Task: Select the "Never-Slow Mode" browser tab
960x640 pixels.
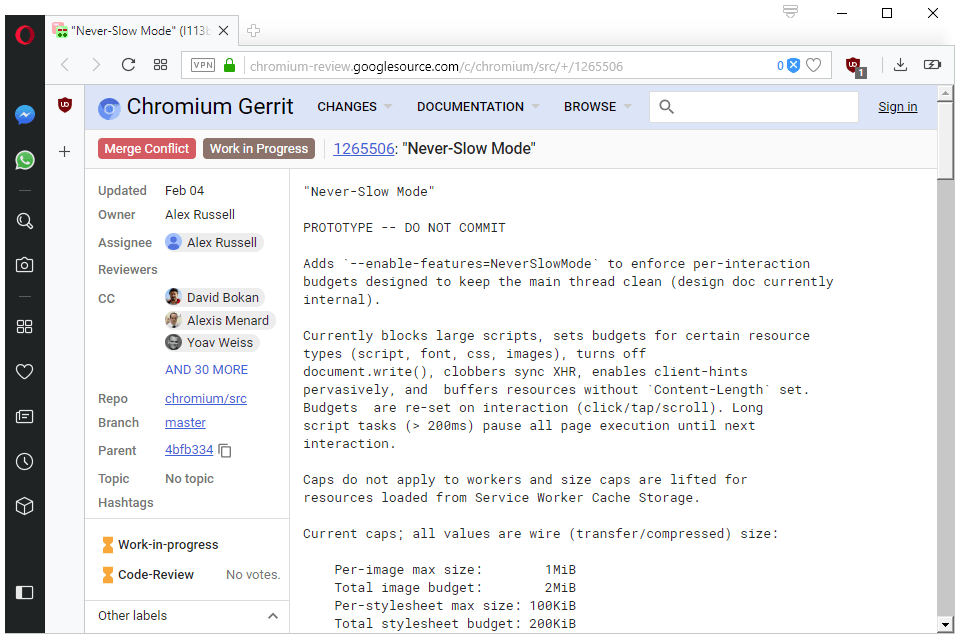Action: [142, 31]
